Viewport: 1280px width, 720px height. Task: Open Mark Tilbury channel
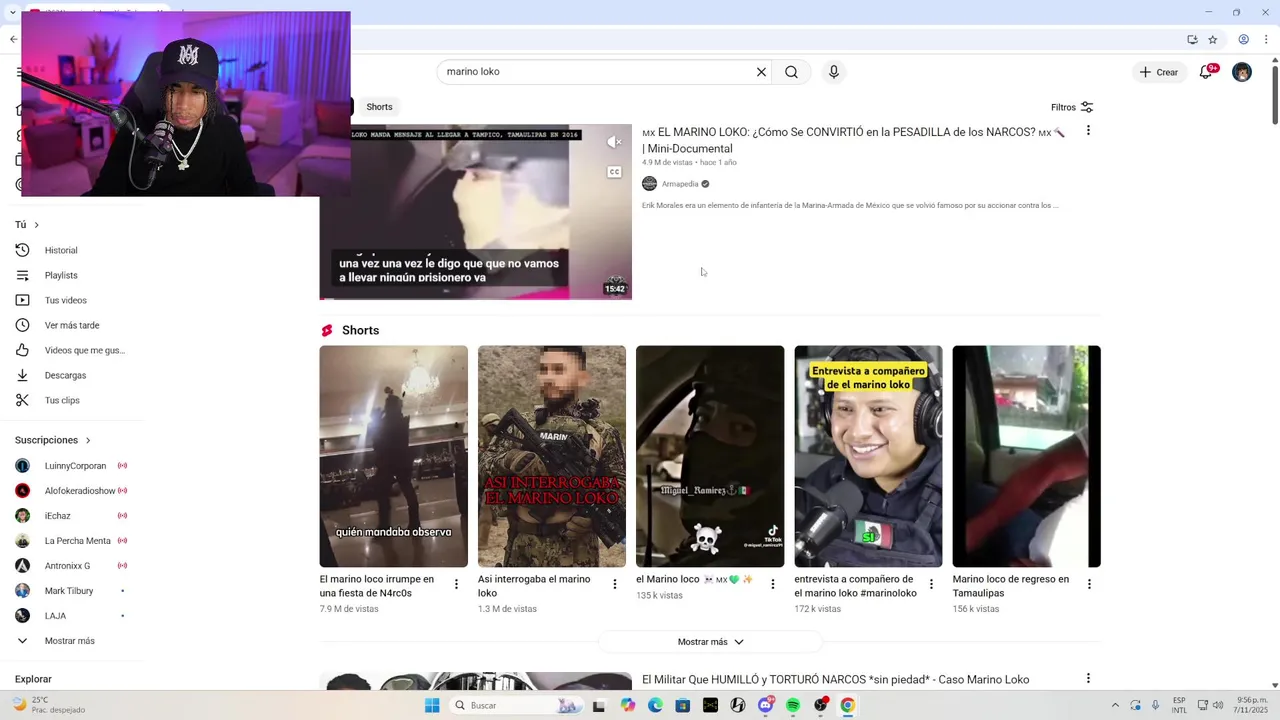[70, 591]
